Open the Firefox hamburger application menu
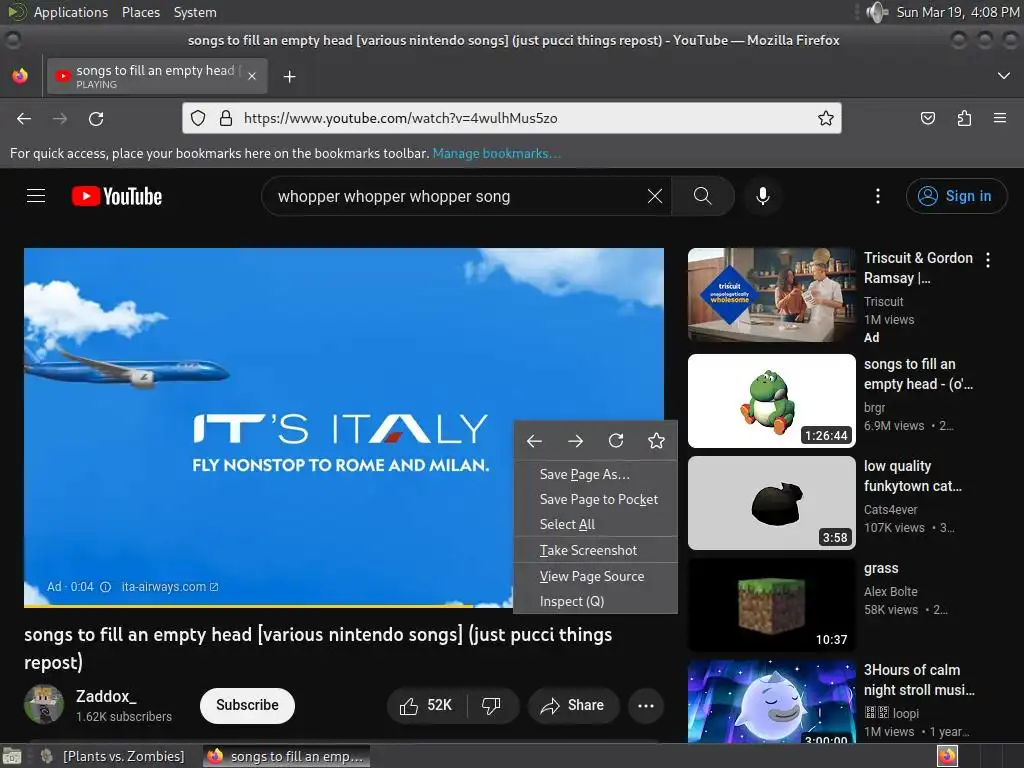 tap(1000, 118)
